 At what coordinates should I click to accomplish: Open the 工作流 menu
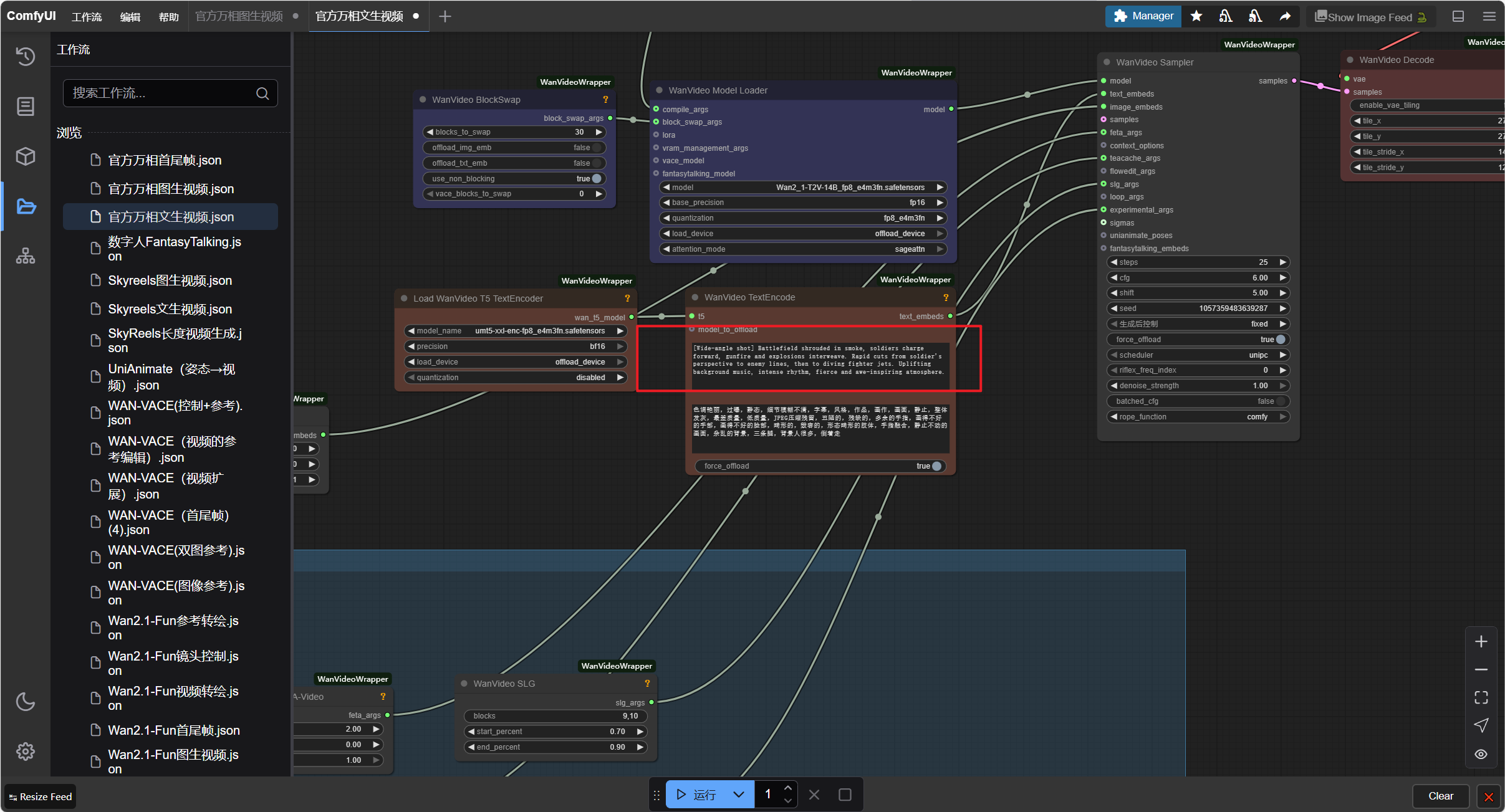pyautogui.click(x=87, y=17)
